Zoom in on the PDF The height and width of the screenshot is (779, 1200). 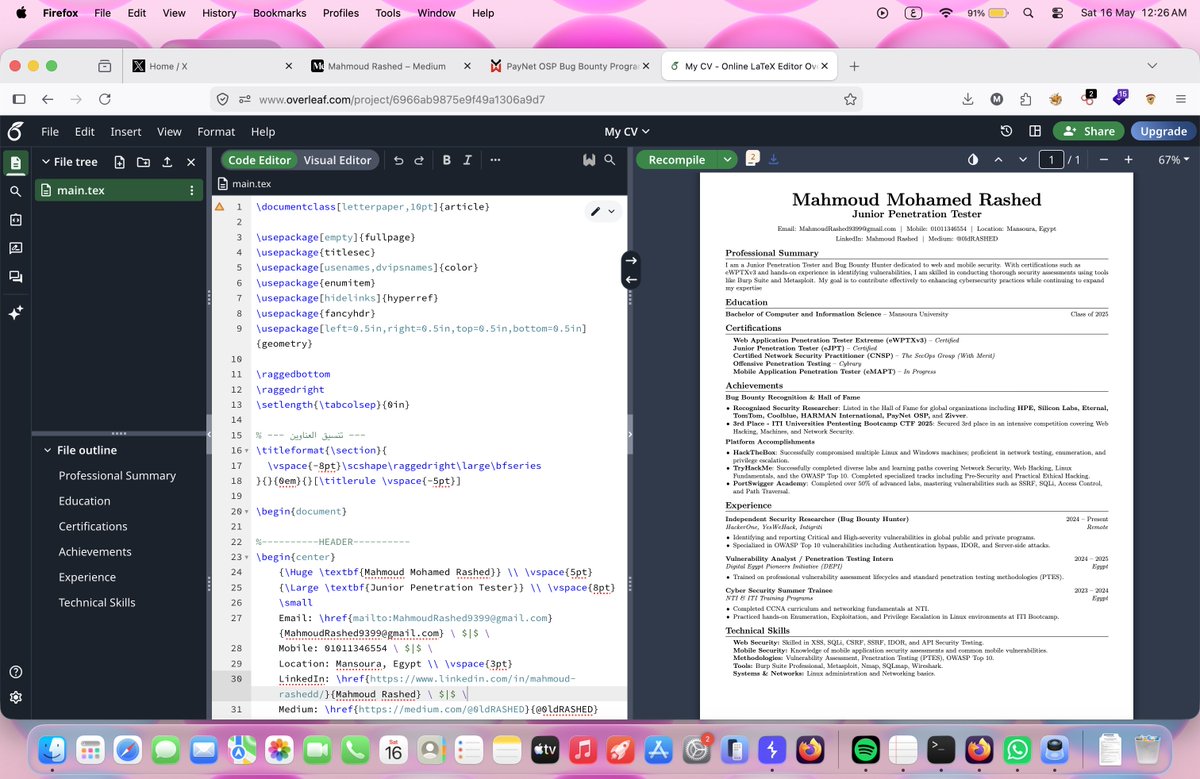pos(1128,160)
